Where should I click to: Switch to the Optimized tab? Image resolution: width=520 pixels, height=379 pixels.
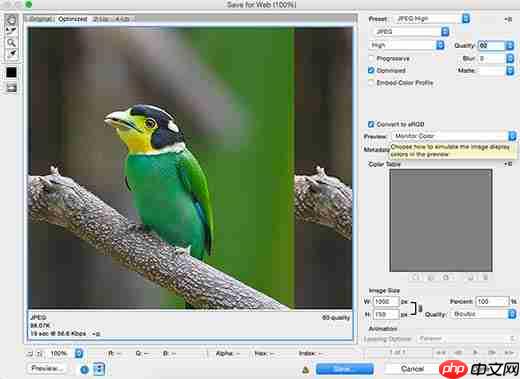click(73, 19)
